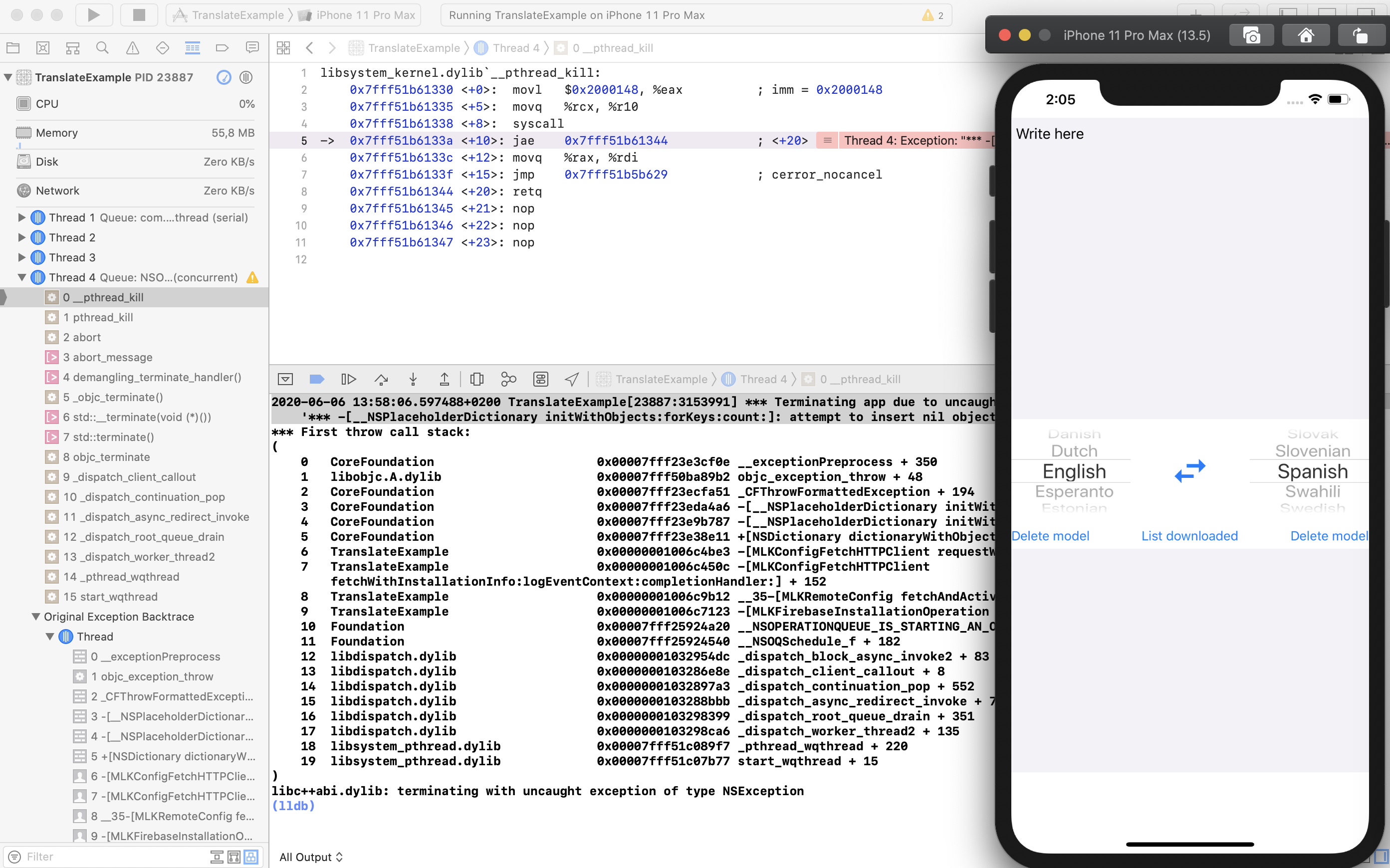Click Thread 4 in editor jump bar
The height and width of the screenshot is (868, 1390).
pyautogui.click(x=507, y=48)
